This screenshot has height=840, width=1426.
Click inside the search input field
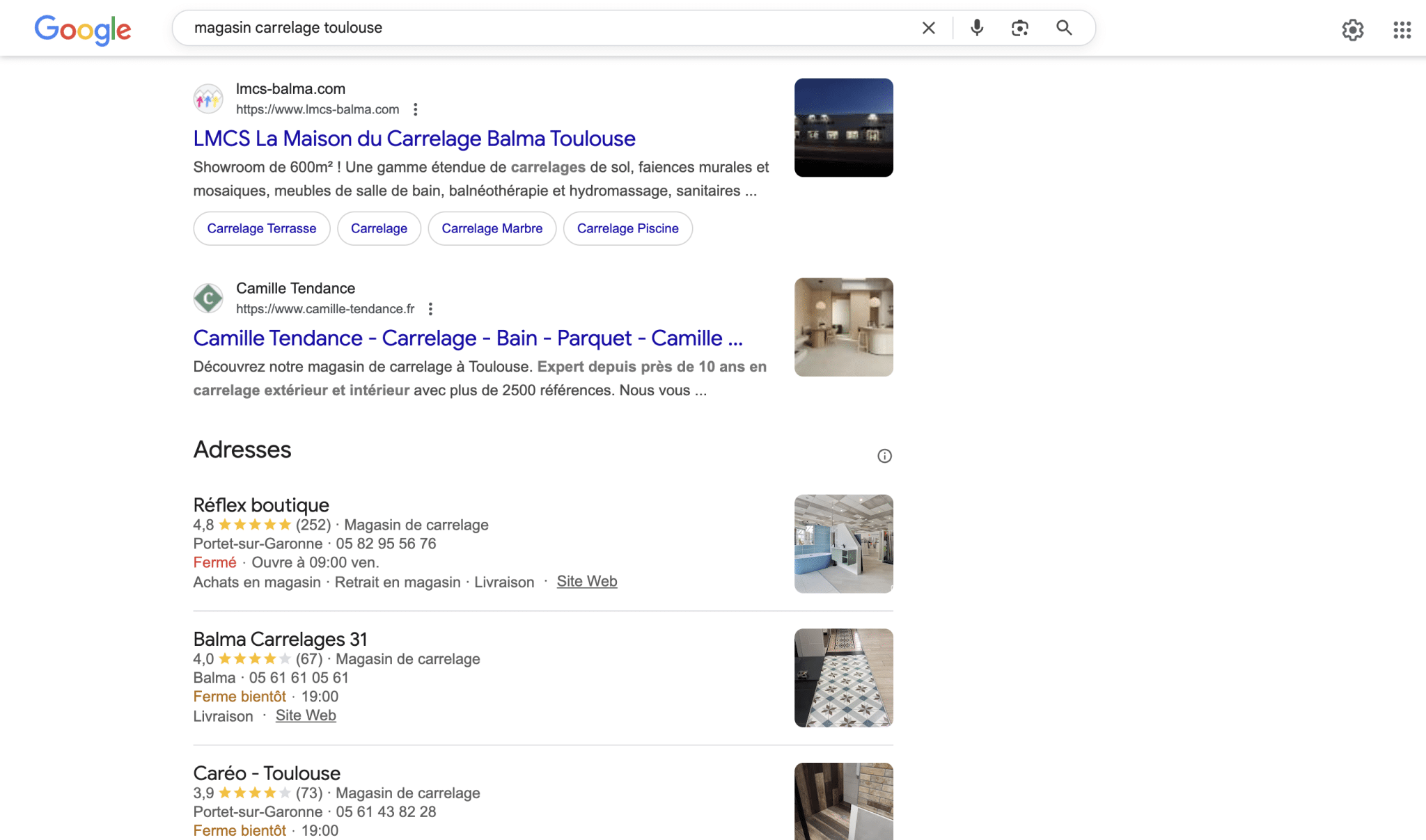543,28
